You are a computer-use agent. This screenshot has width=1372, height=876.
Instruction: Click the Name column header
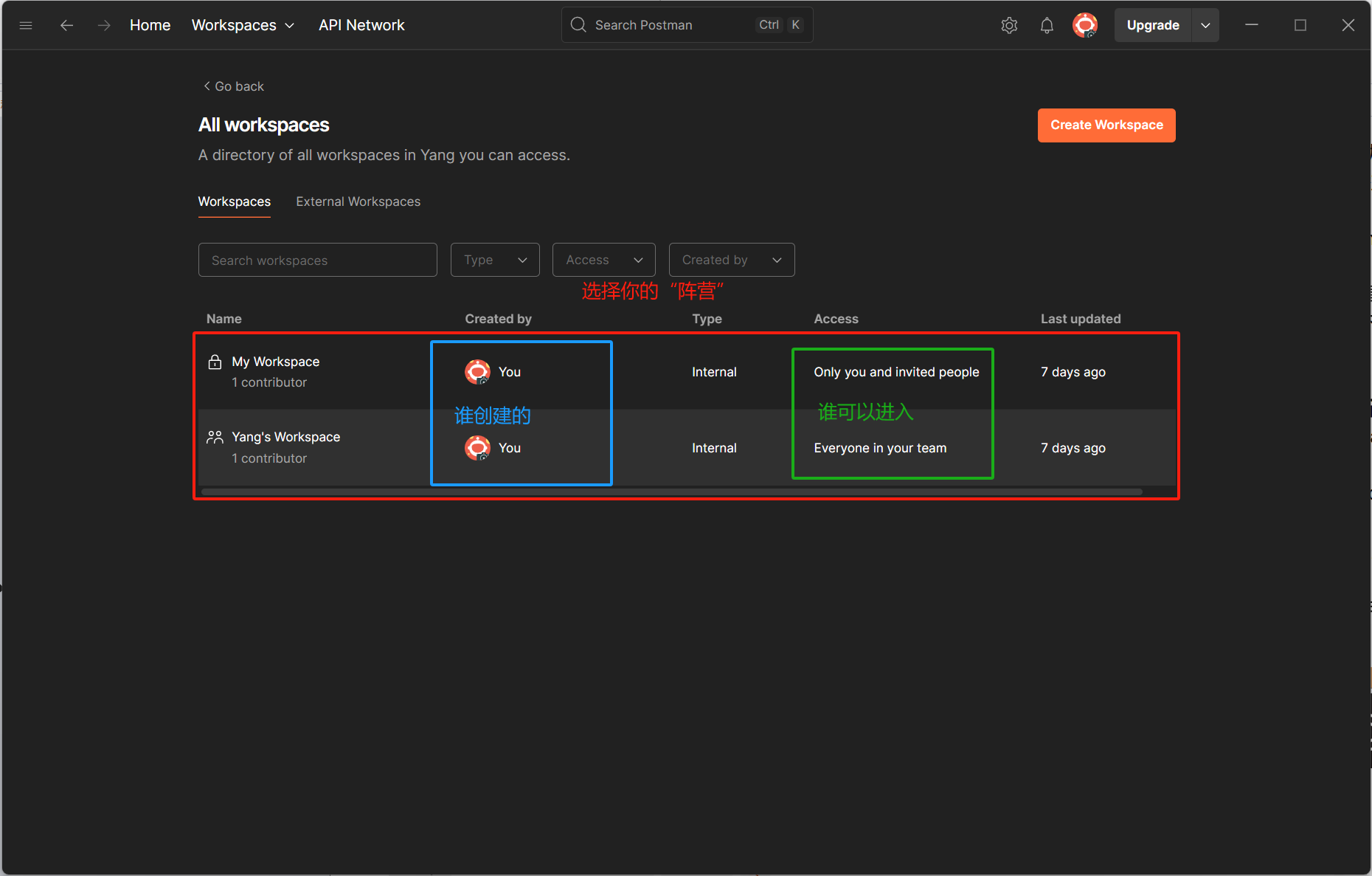click(224, 319)
